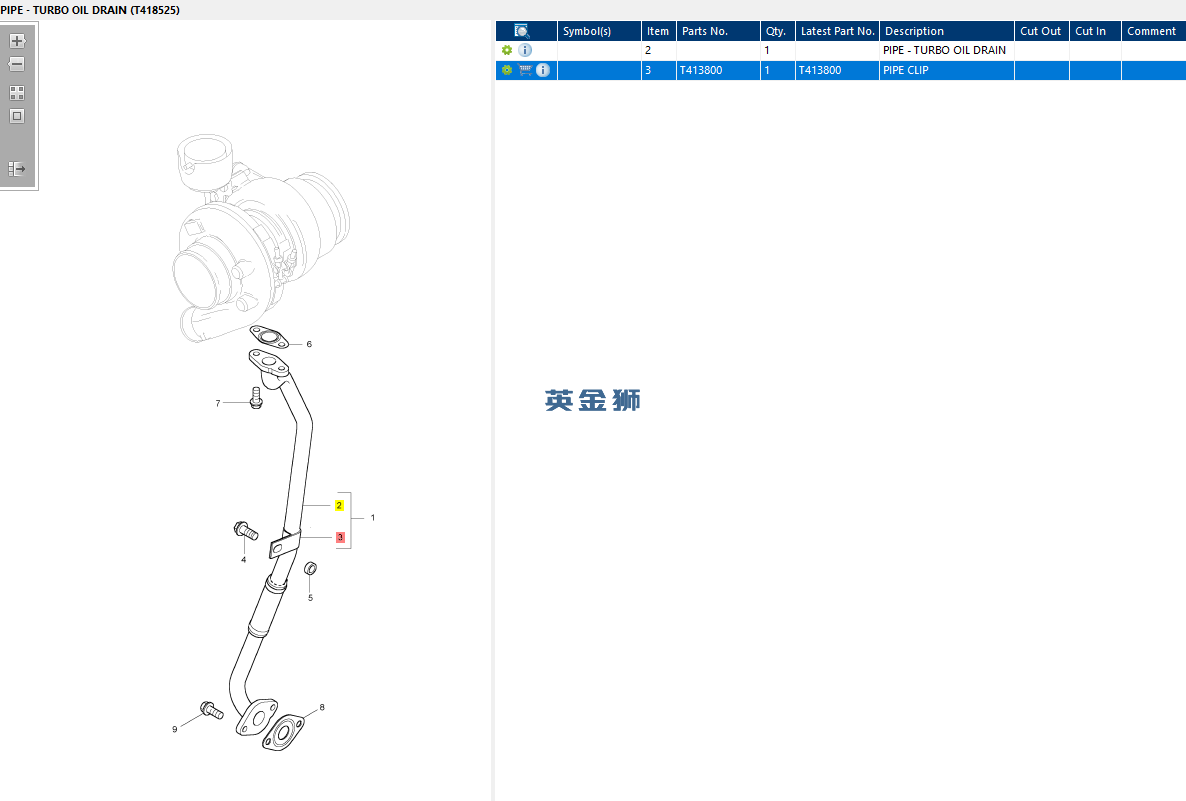Image resolution: width=1186 pixels, height=801 pixels.
Task: Click the Cut In column header
Action: pos(1095,31)
